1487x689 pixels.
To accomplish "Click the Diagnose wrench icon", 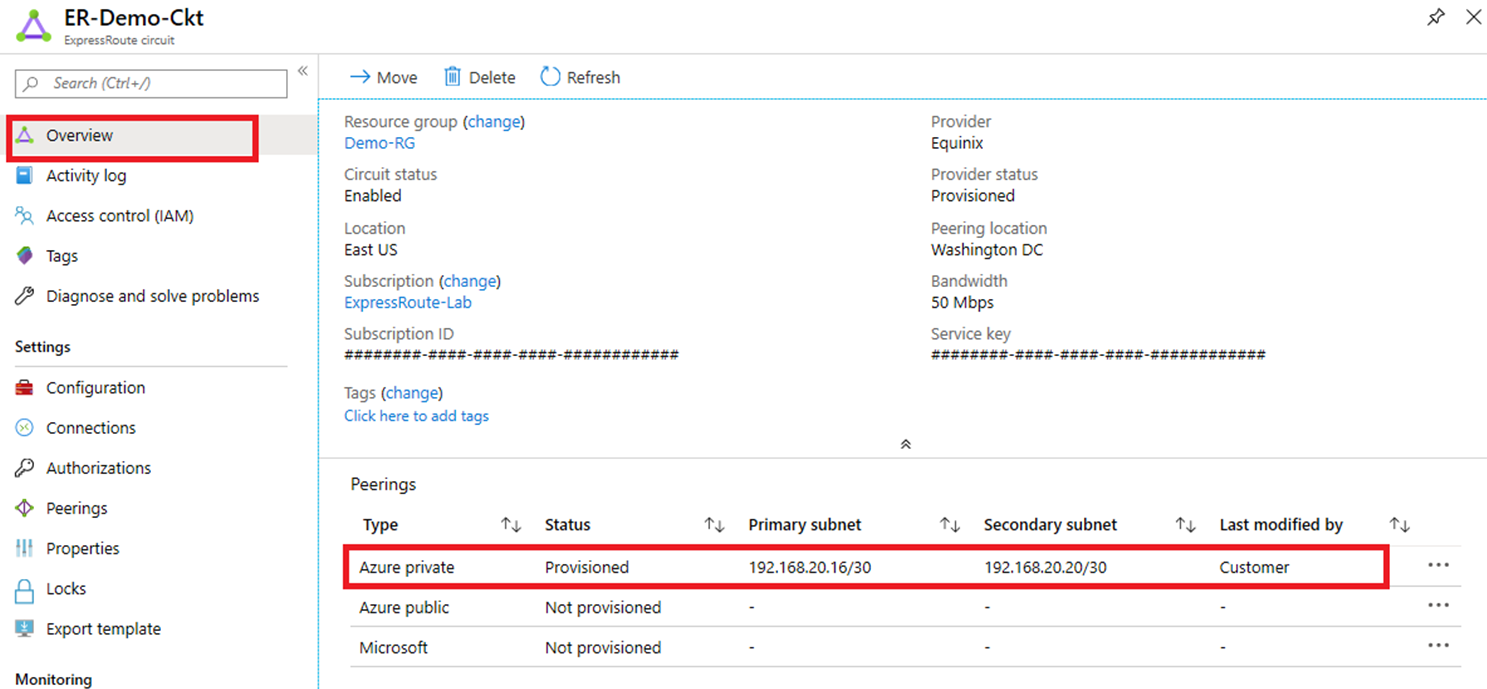I will point(25,296).
